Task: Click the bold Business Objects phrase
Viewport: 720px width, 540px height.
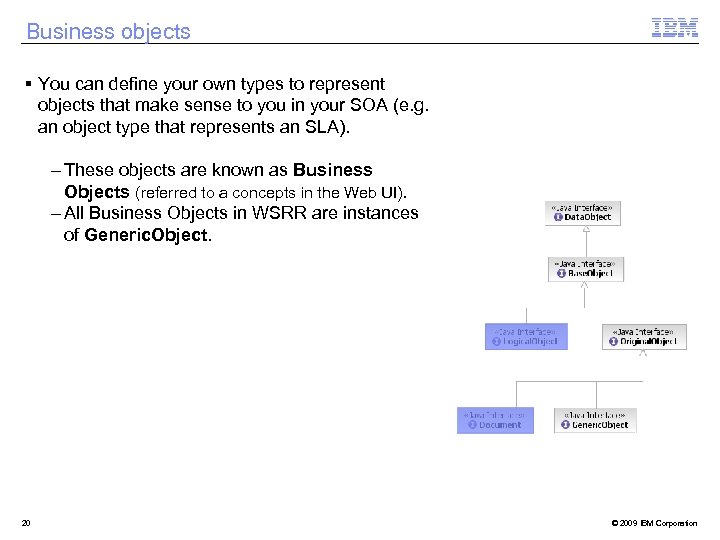Action: 218,181
